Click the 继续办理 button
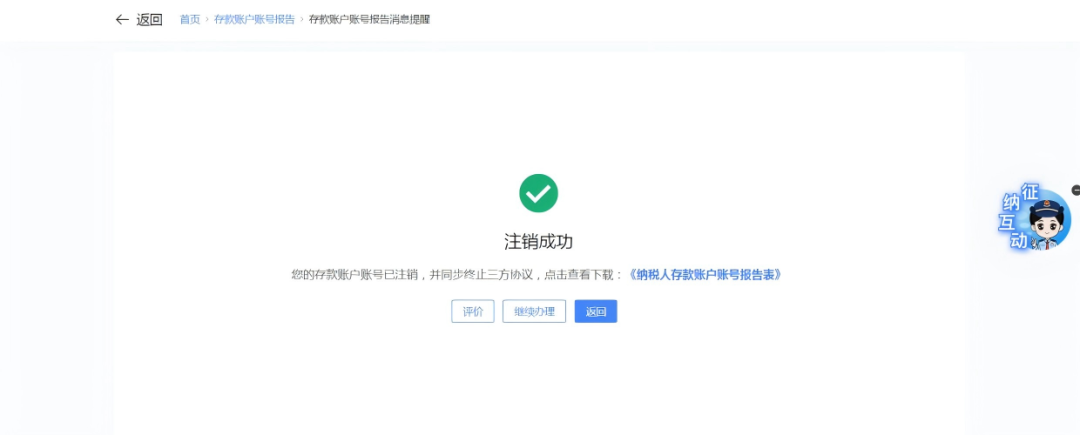This screenshot has height=435, width=1080. point(534,311)
